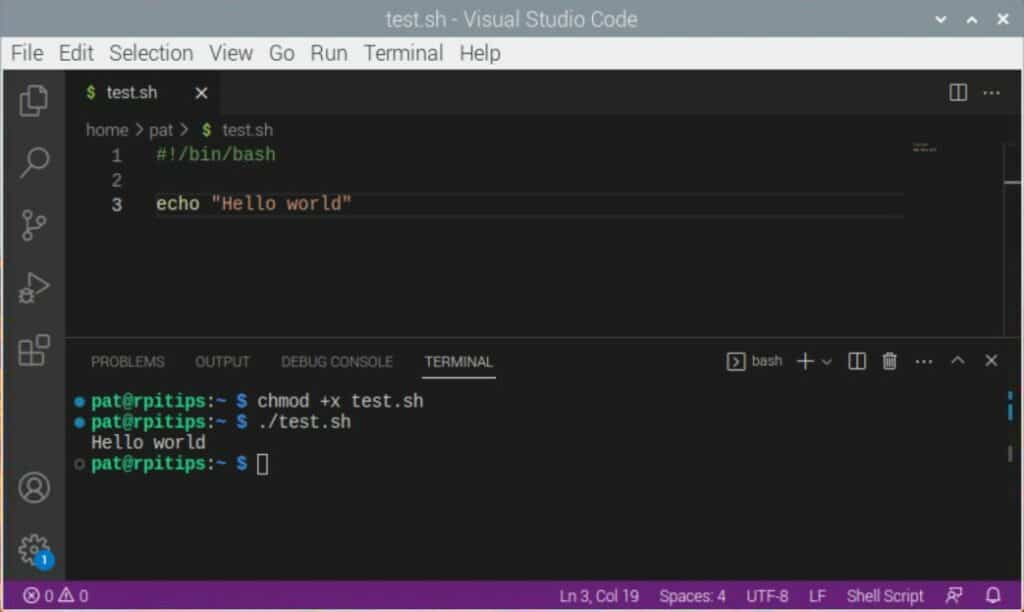Open the Terminal menu
The image size is (1024, 612).
click(x=404, y=53)
